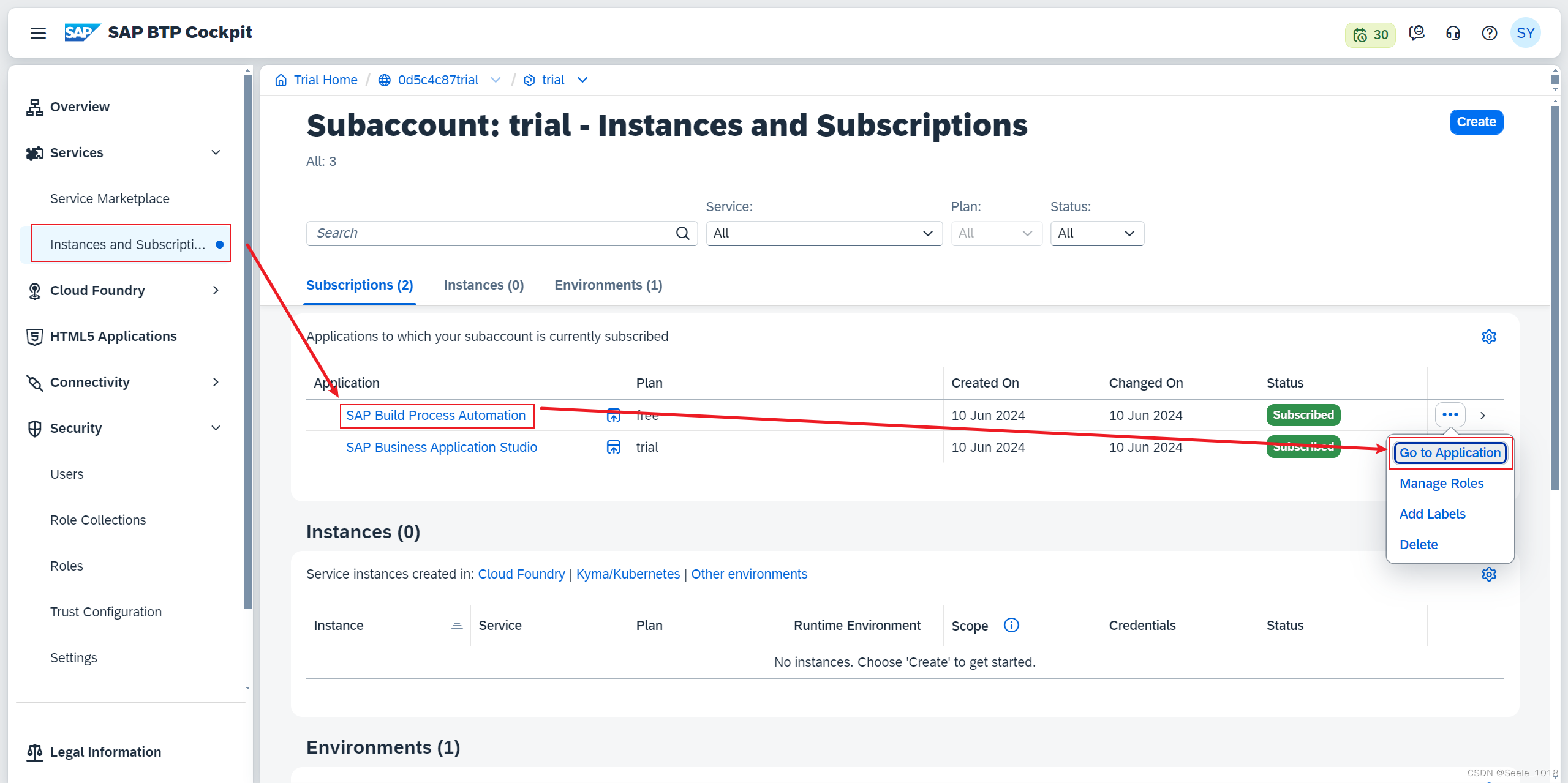Click the Cloud Foundry instances link
The image size is (1568, 783).
tap(521, 574)
